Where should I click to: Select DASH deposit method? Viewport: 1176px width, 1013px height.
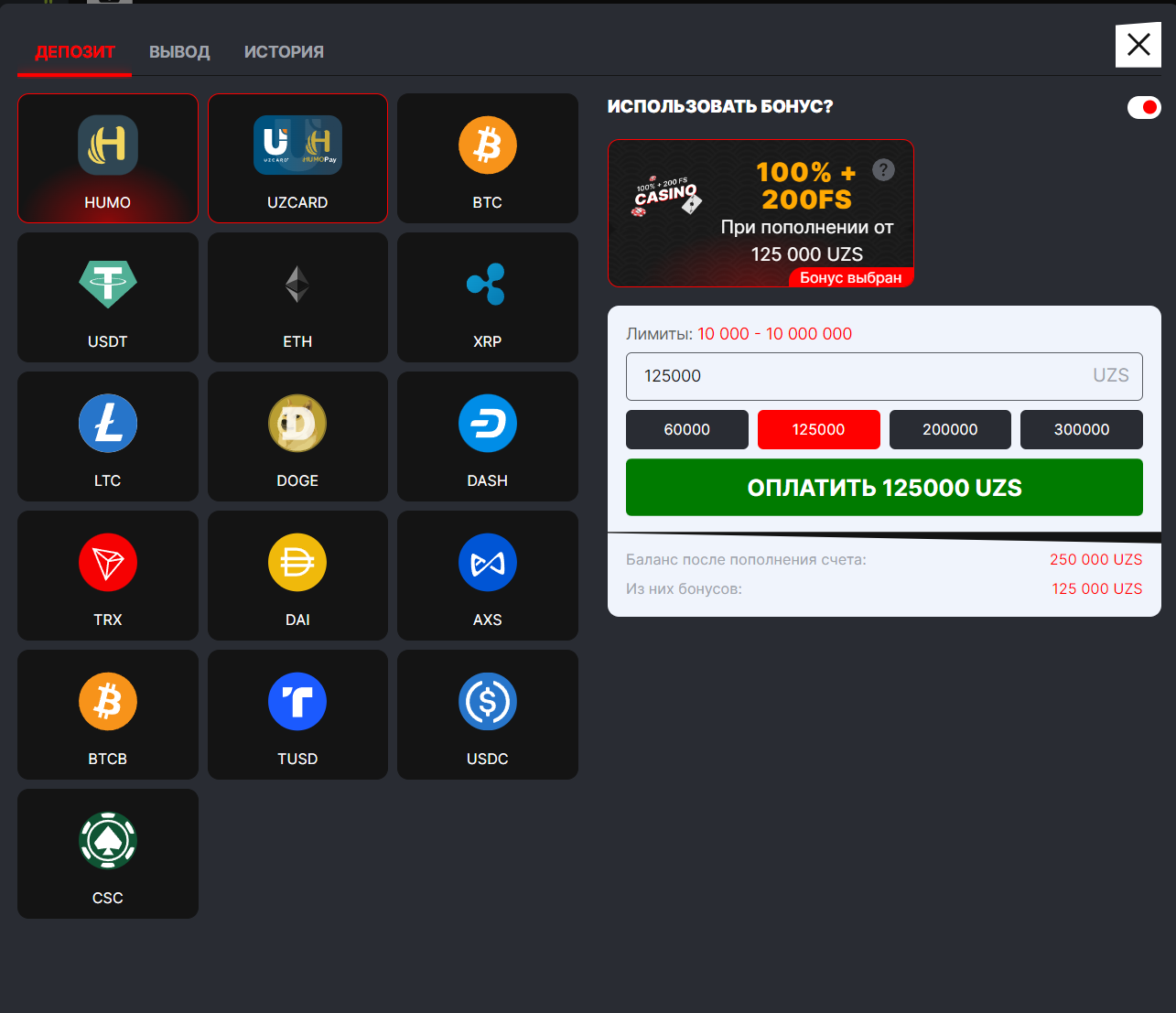[488, 436]
